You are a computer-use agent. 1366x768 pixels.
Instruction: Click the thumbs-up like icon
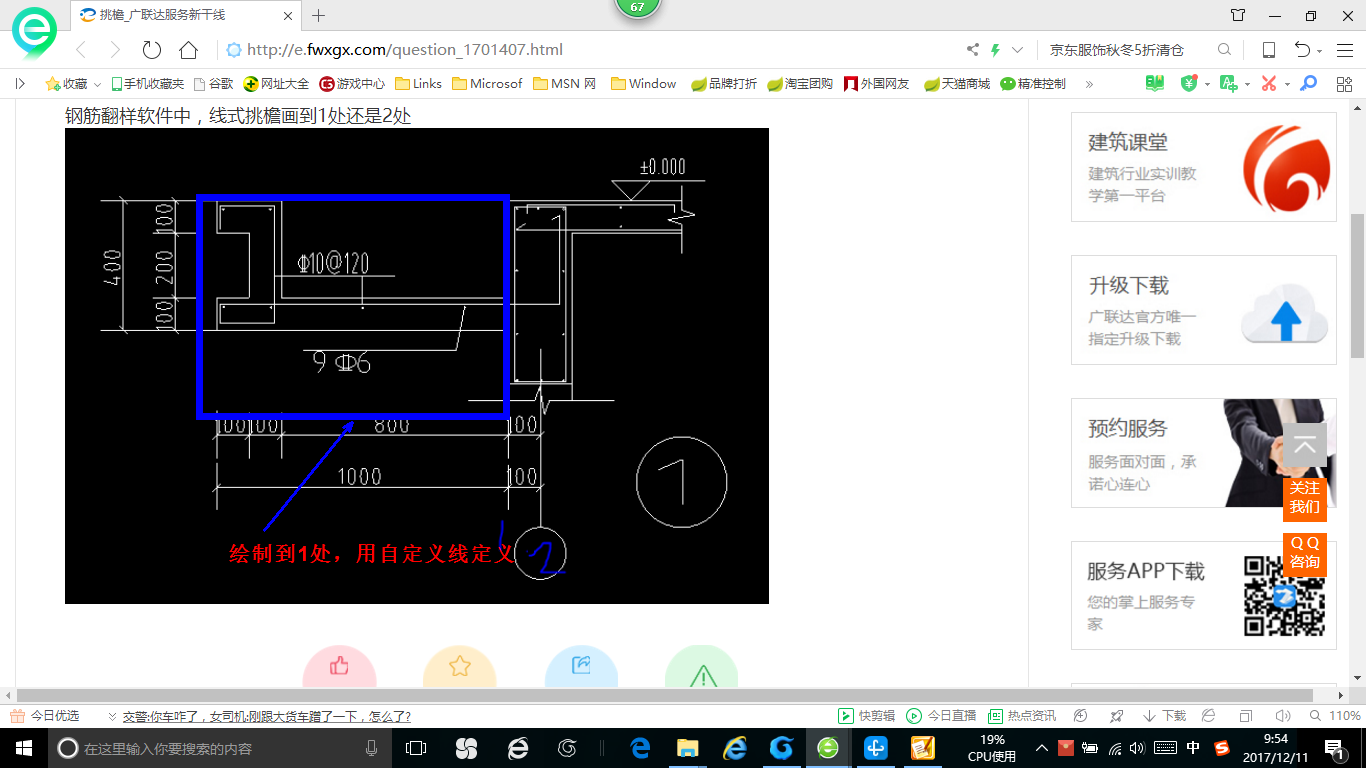[339, 666]
